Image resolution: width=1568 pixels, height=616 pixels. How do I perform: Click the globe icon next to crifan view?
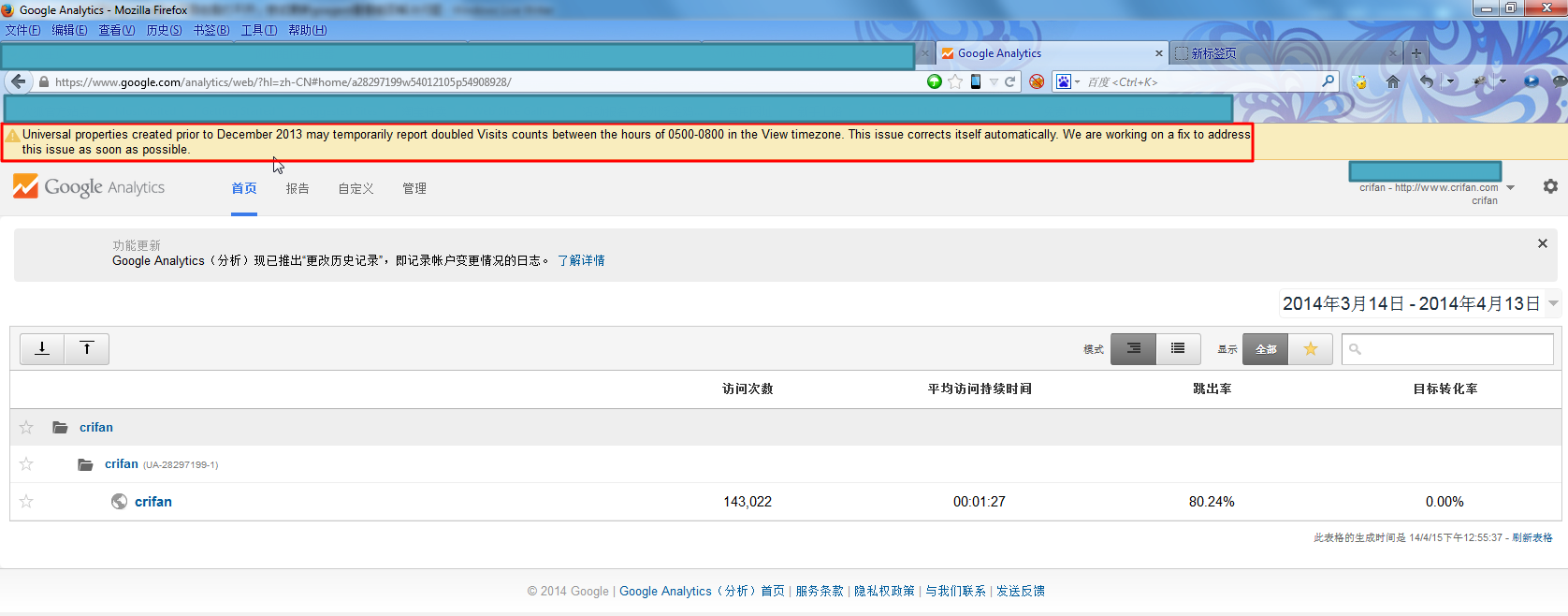(119, 501)
